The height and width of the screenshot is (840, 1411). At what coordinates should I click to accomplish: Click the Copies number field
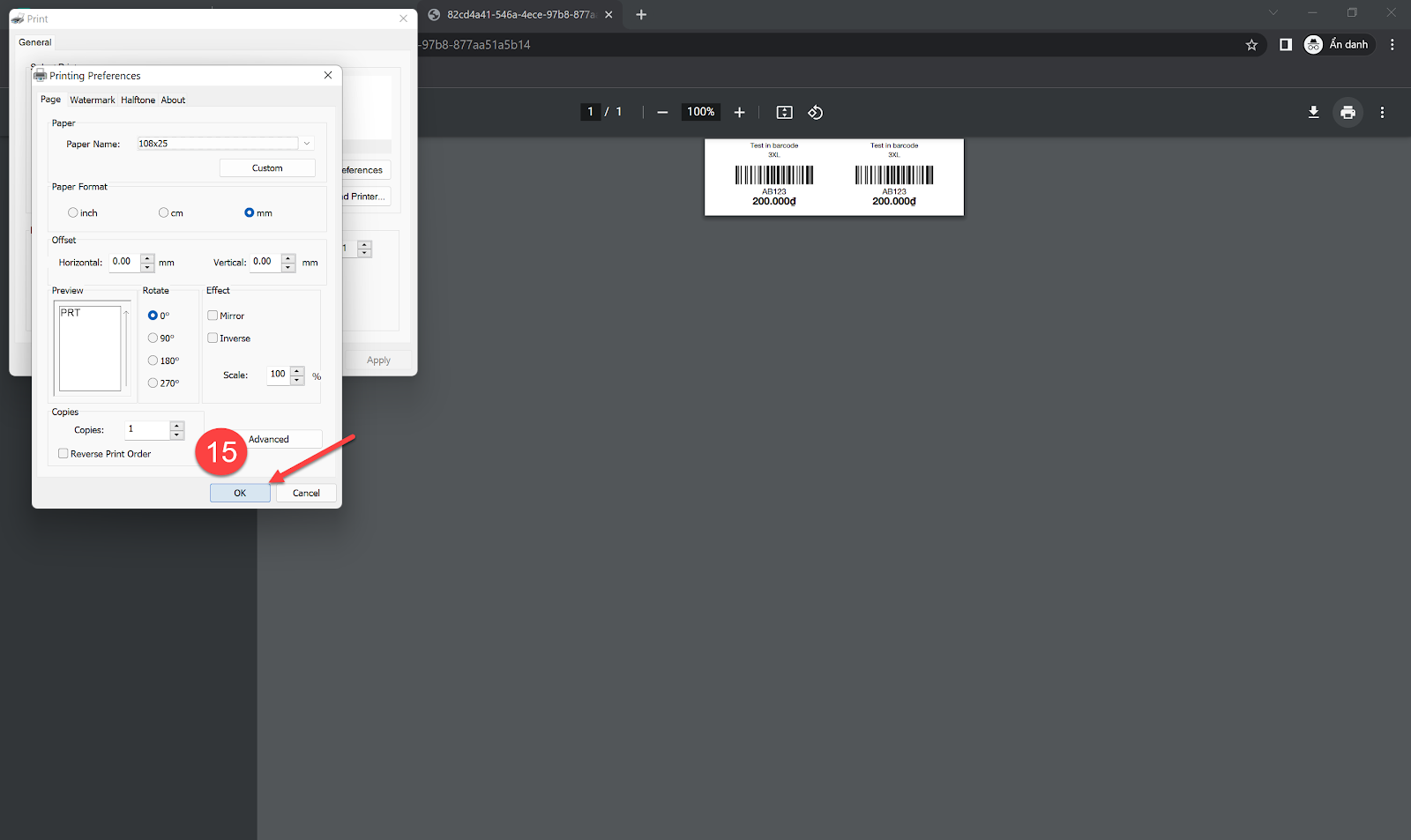(147, 429)
